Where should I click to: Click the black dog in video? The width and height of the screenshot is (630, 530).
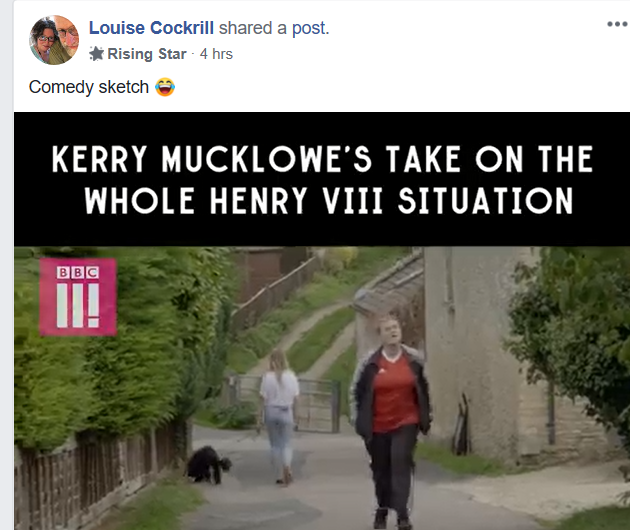[209, 465]
